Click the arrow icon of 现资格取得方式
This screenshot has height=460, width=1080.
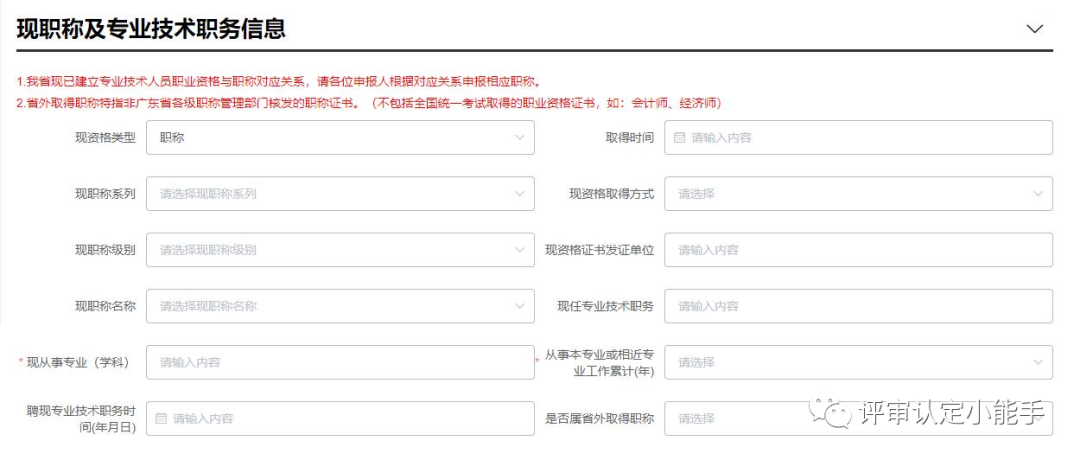[1038, 194]
